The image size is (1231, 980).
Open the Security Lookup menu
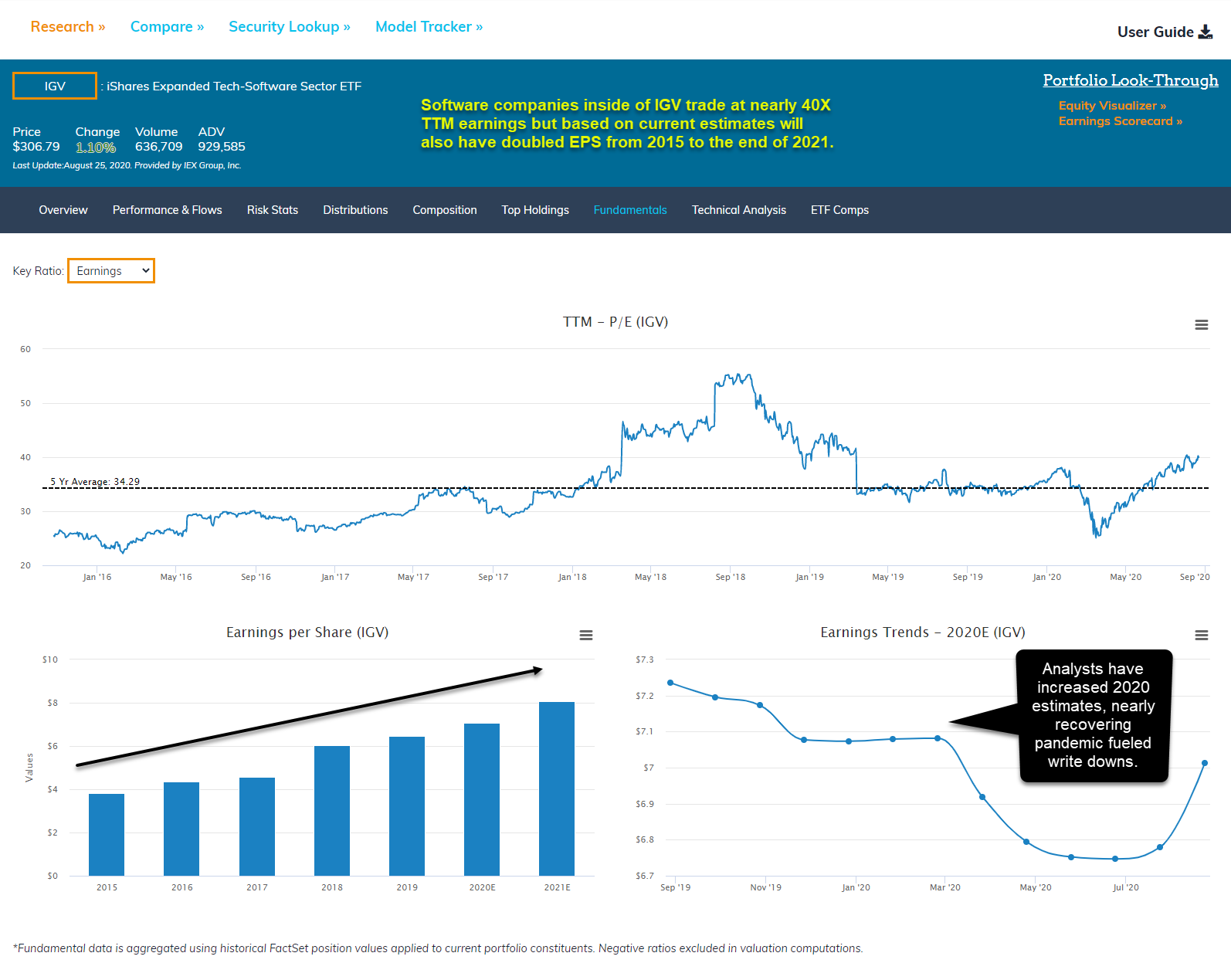click(x=290, y=26)
